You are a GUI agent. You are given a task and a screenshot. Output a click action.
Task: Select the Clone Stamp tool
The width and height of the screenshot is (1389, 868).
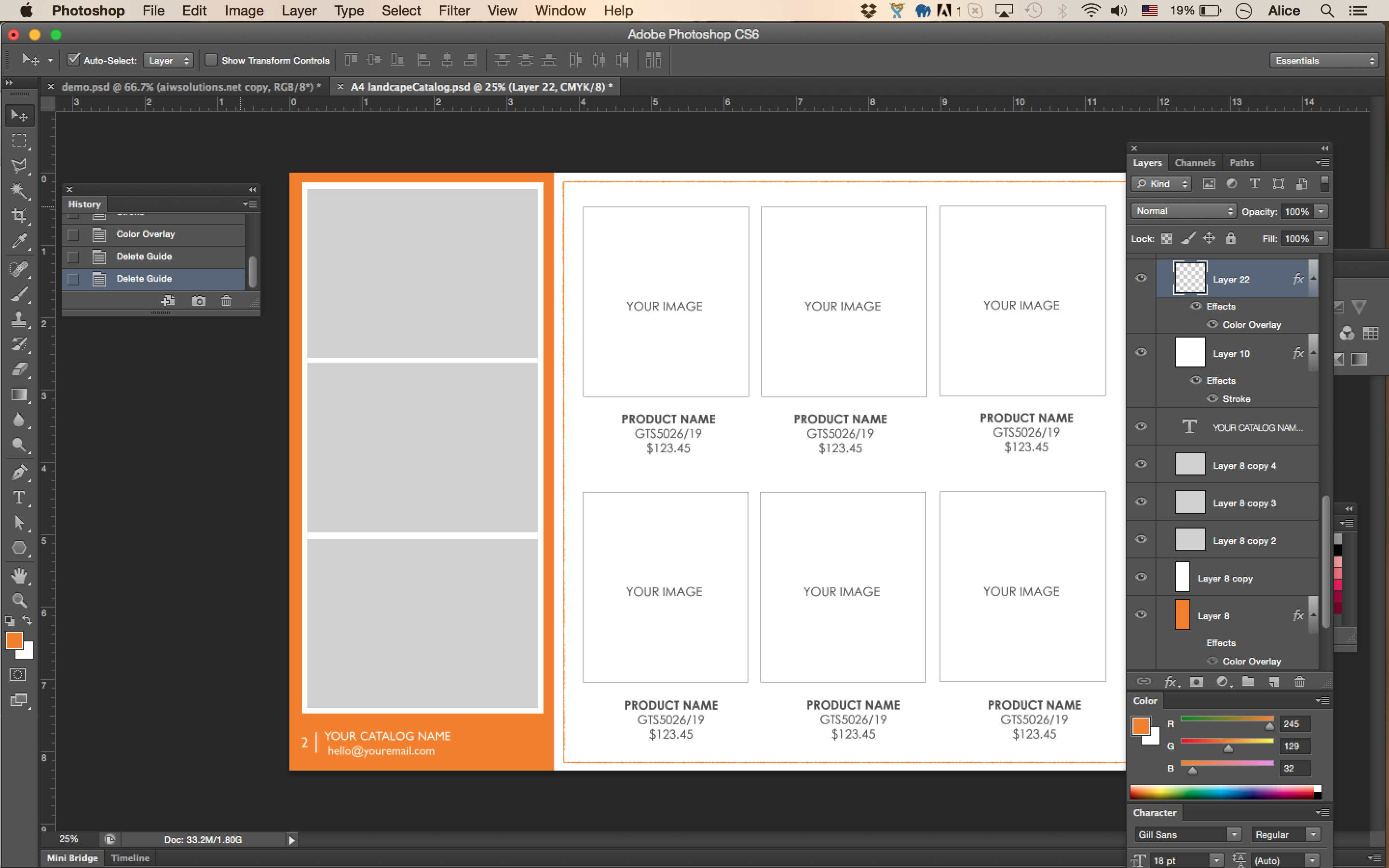coord(19,319)
